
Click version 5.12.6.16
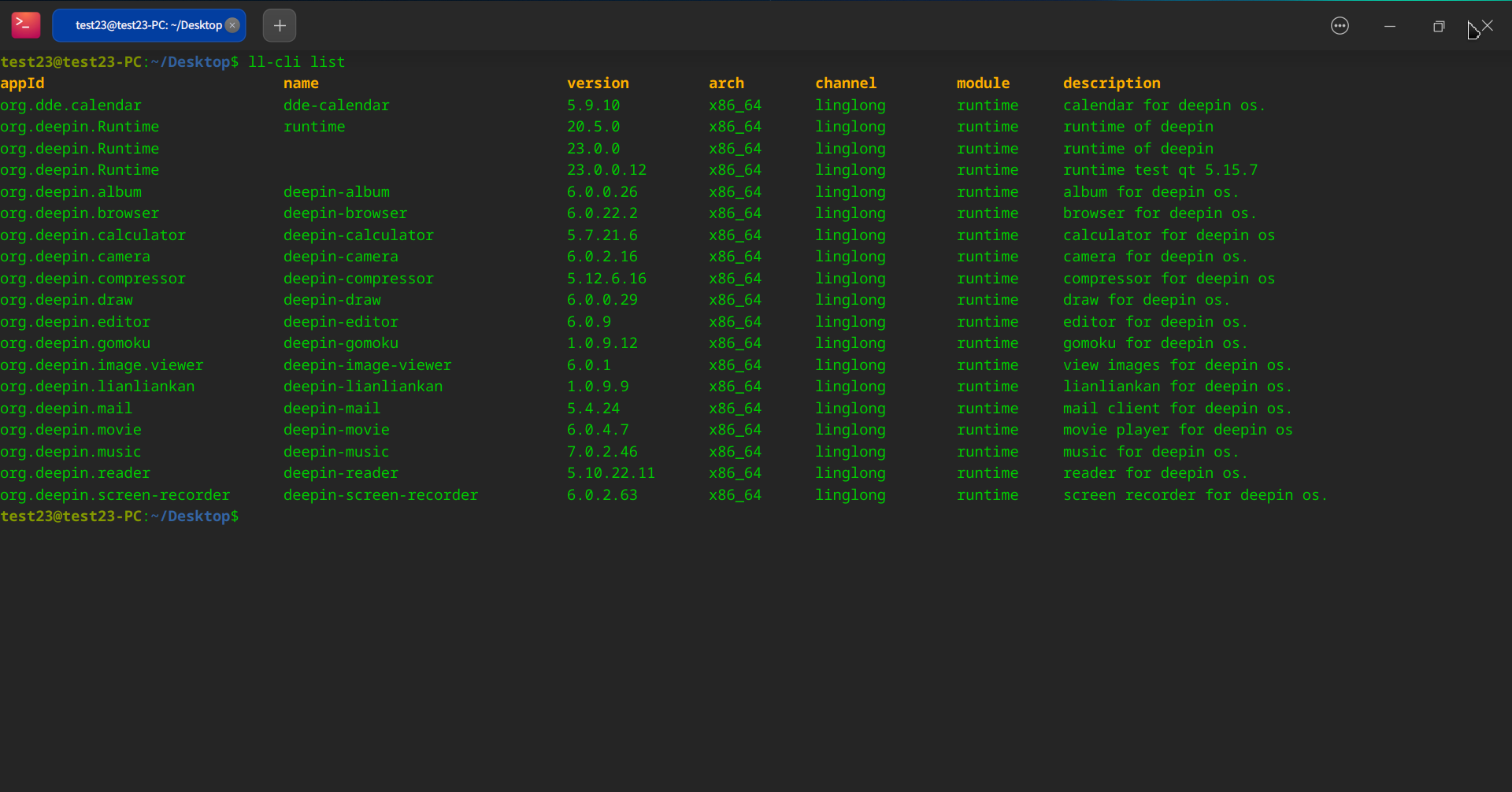(x=606, y=279)
